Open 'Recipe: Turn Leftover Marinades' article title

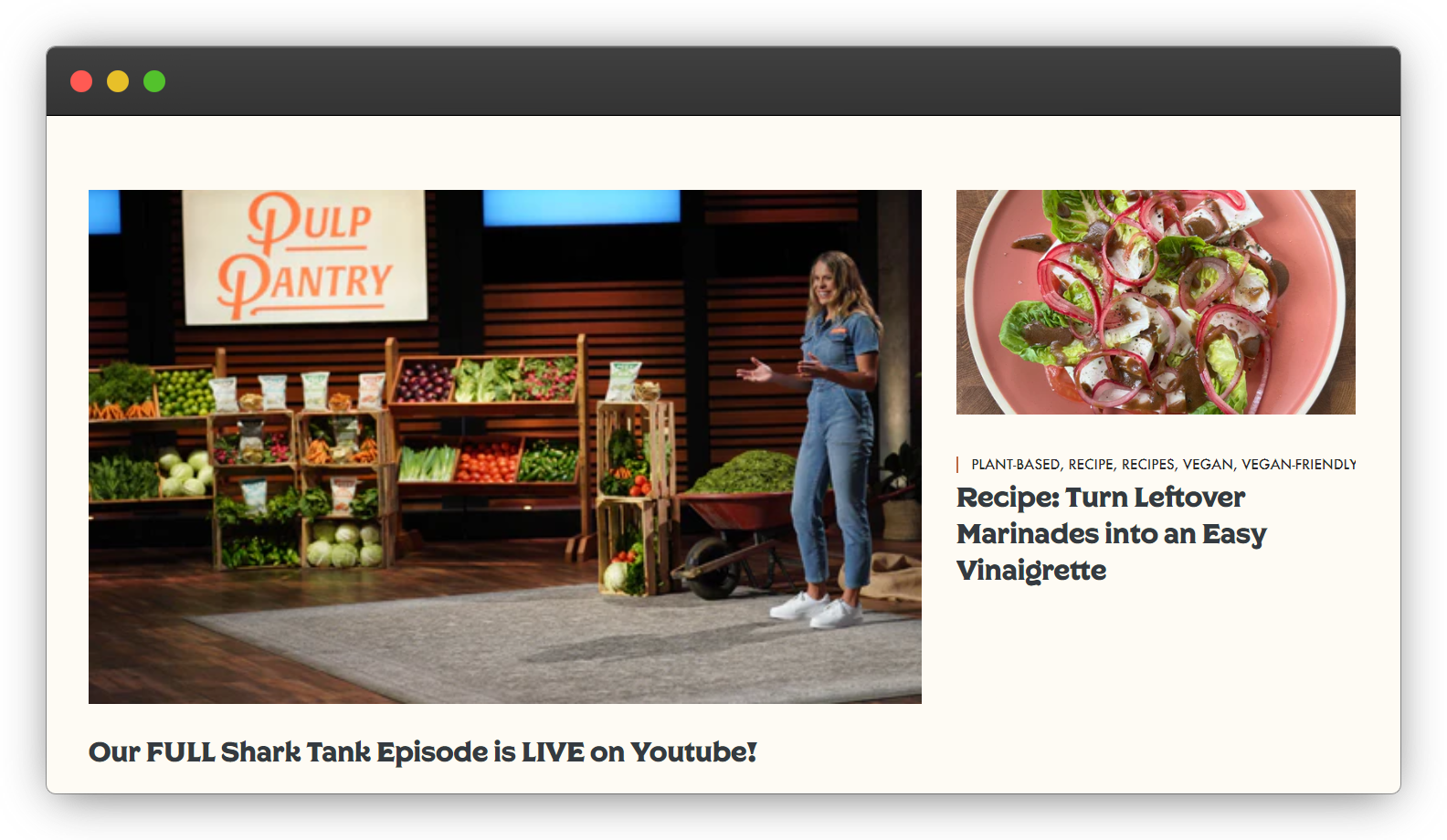tap(1111, 533)
